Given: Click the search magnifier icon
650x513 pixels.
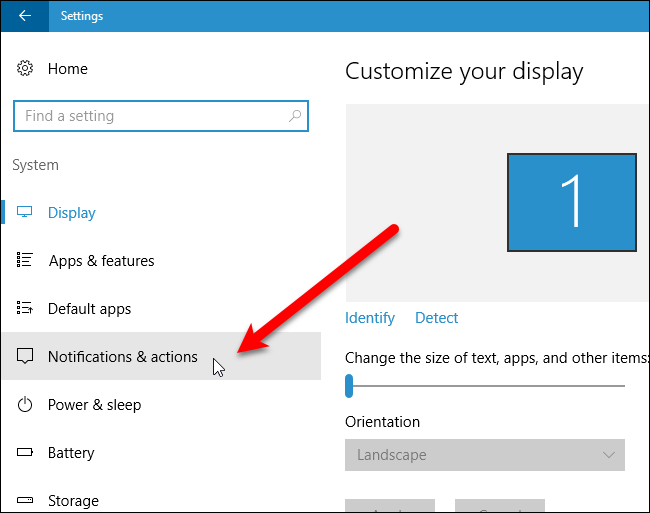Looking at the screenshot, I should click(295, 116).
